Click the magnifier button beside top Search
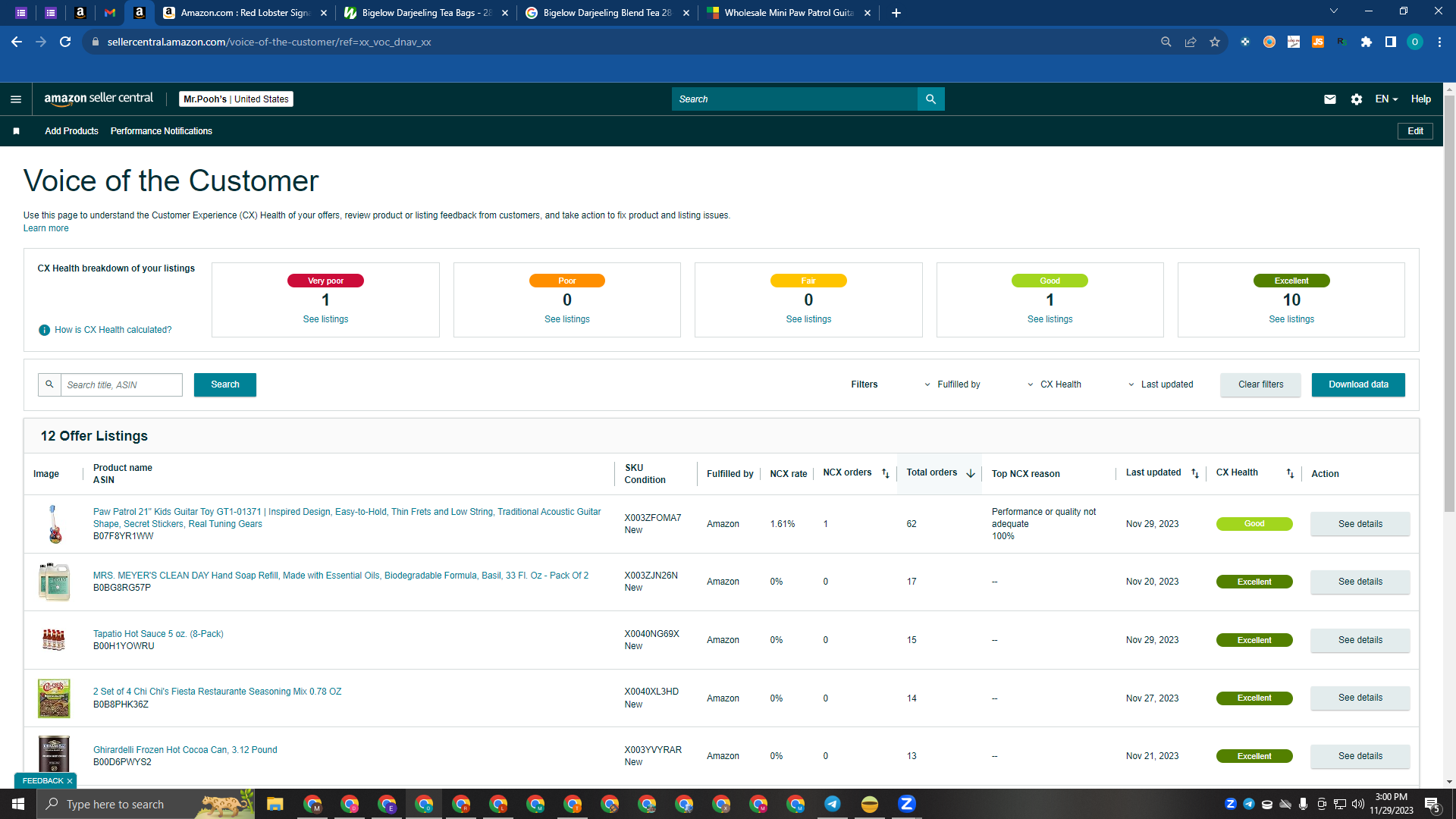The height and width of the screenshot is (819, 1456). (930, 99)
